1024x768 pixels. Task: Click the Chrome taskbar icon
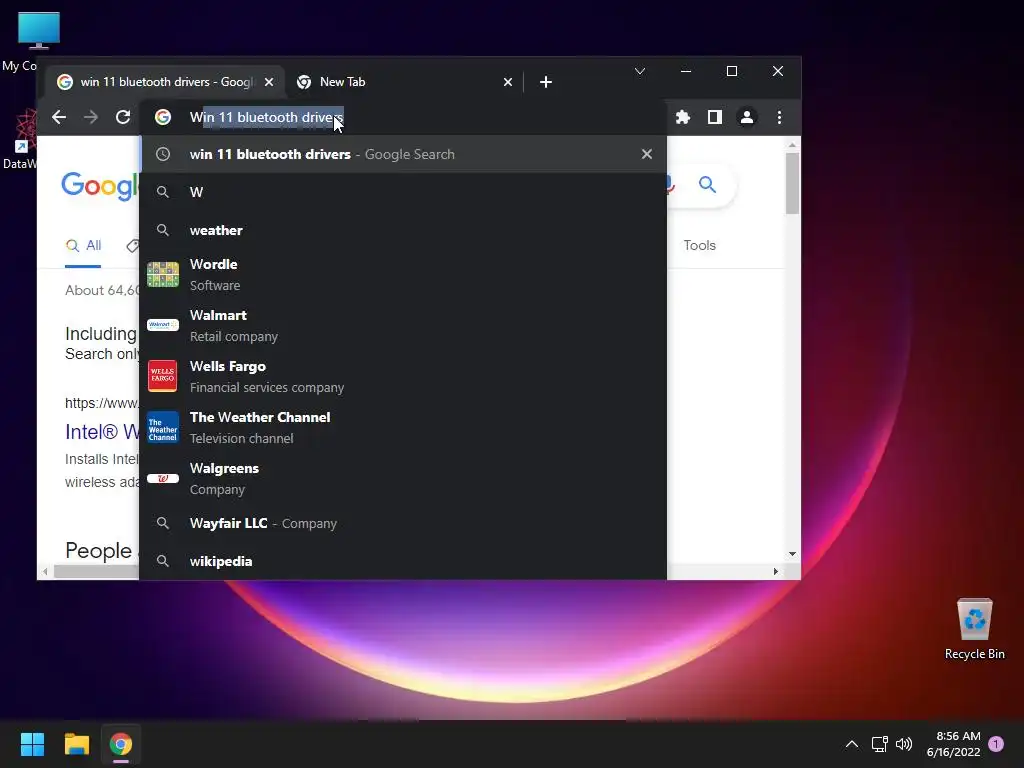121,744
